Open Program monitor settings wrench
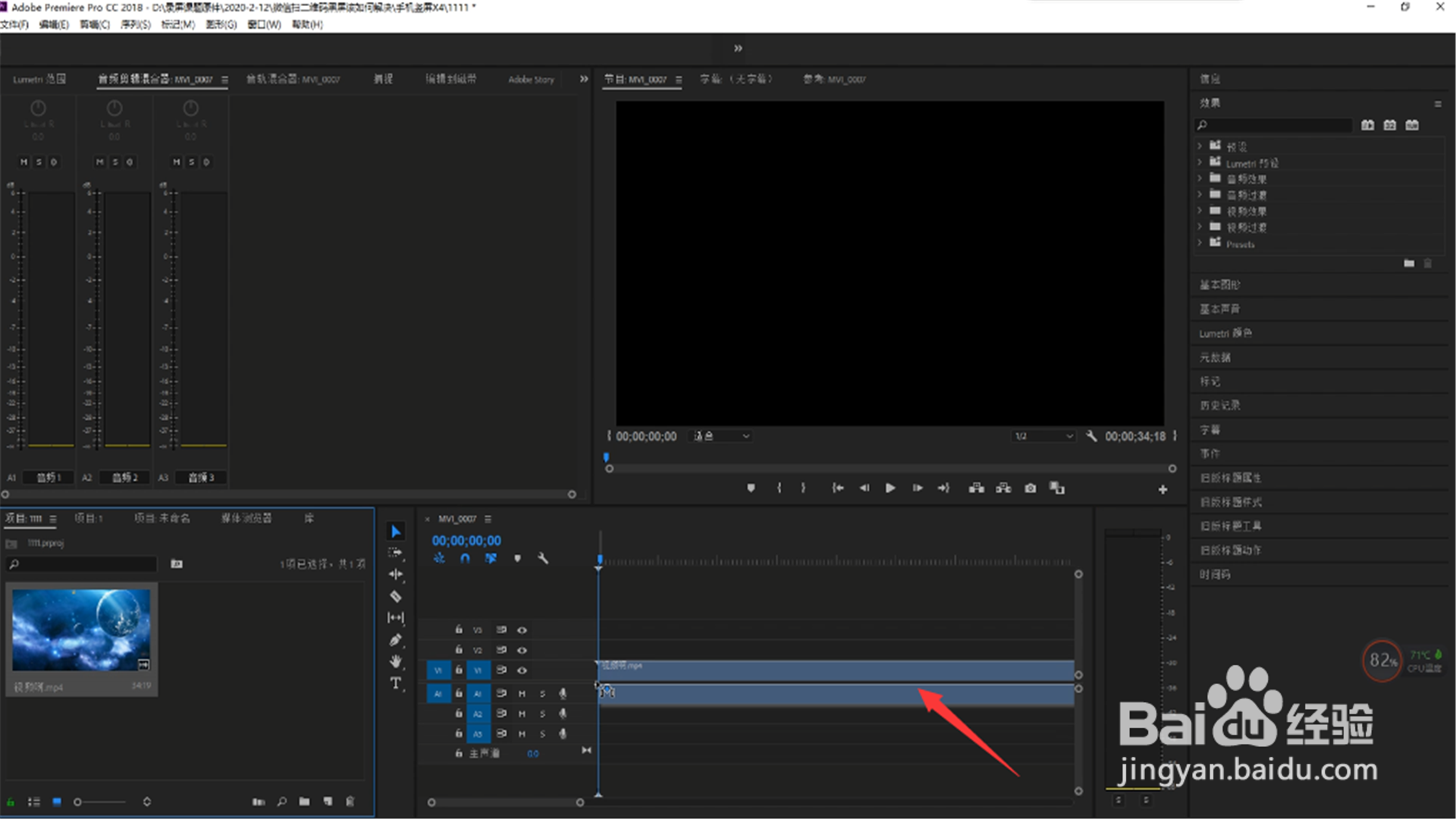Image resolution: width=1456 pixels, height=819 pixels. tap(1091, 436)
